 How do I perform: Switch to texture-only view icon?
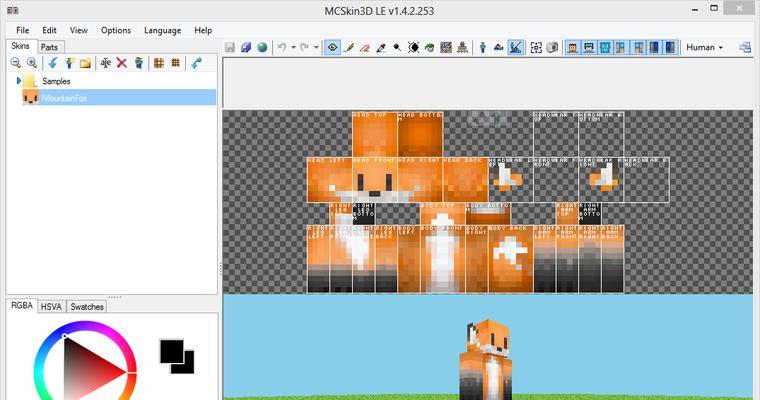pyautogui.click(x=499, y=48)
